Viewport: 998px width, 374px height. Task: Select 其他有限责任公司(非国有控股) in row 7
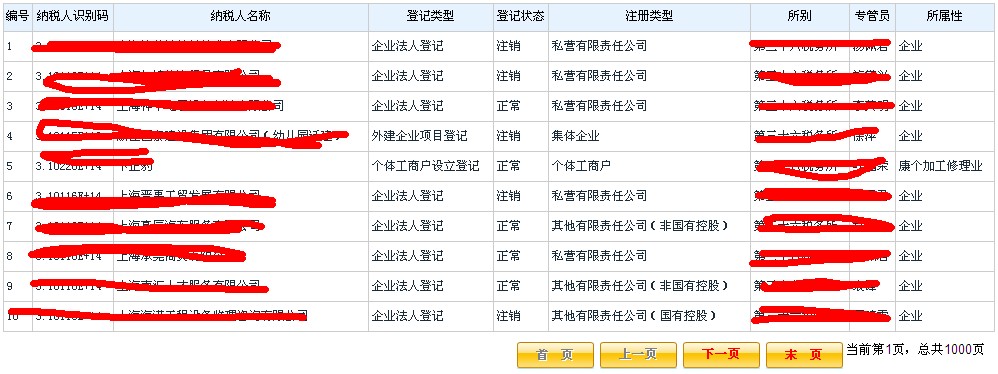click(649, 226)
